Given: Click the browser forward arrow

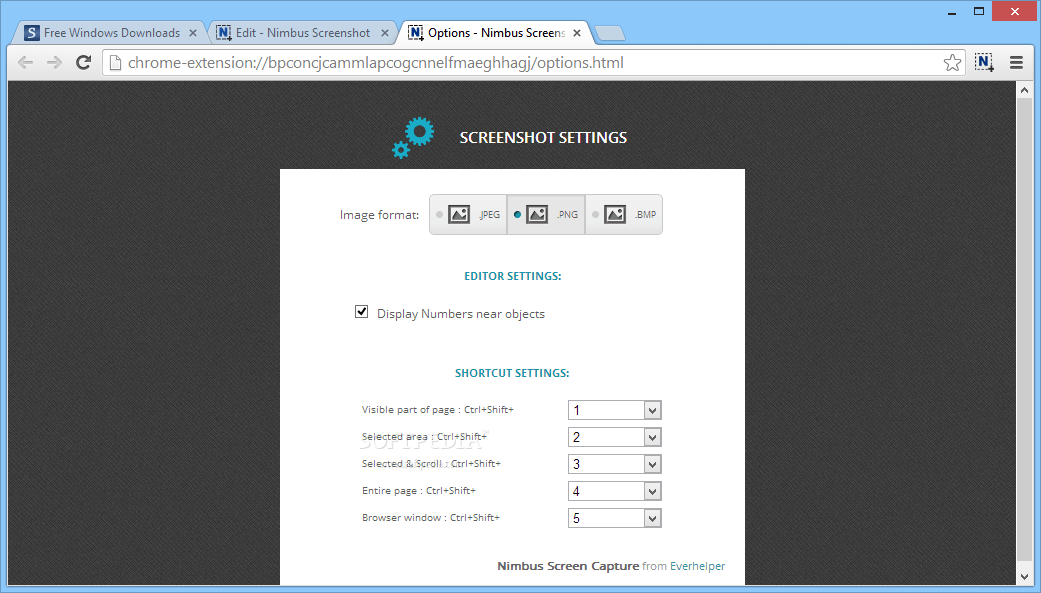Looking at the screenshot, I should 54,62.
